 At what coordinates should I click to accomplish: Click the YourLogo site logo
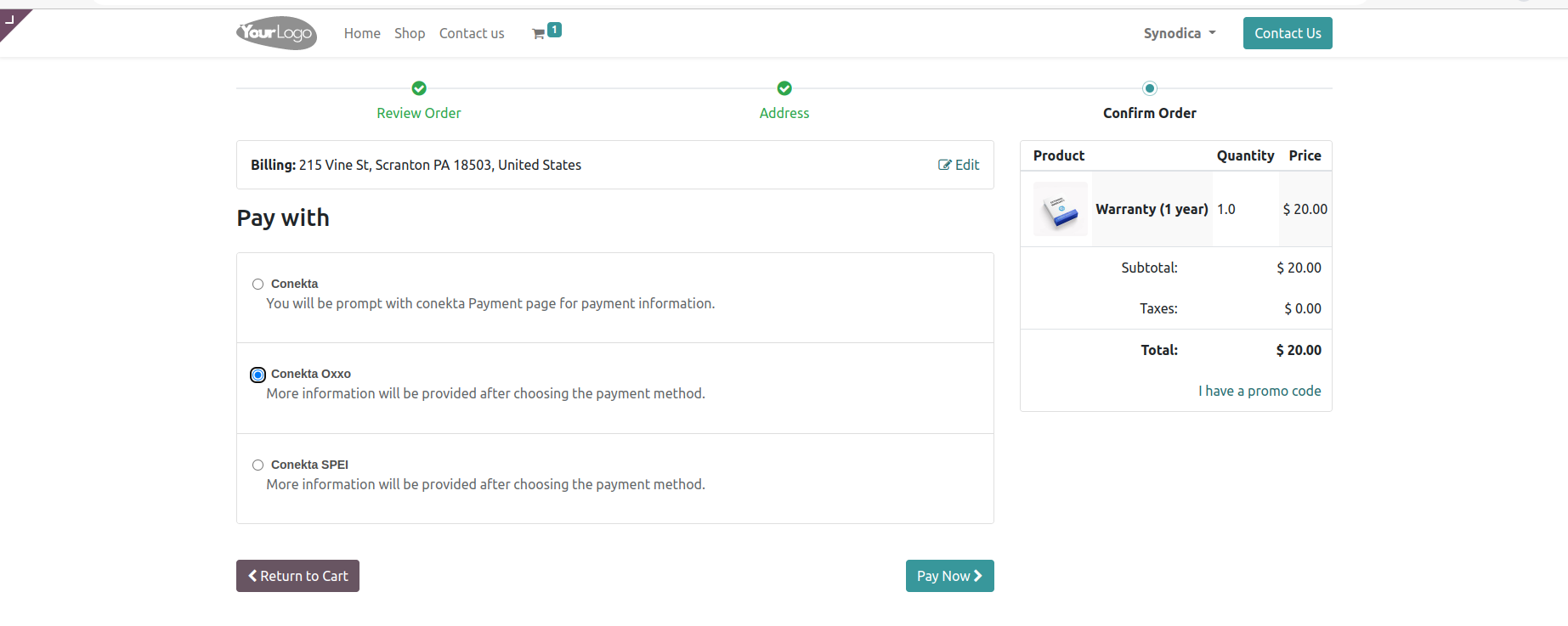click(x=276, y=33)
